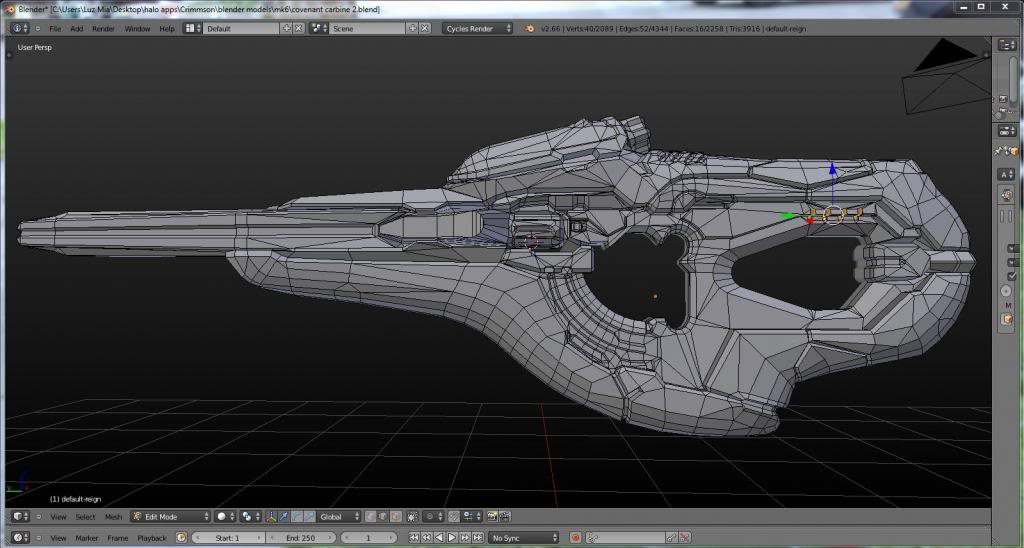Enable the rotate manipulator
This screenshot has height=548, width=1024.
point(297,517)
